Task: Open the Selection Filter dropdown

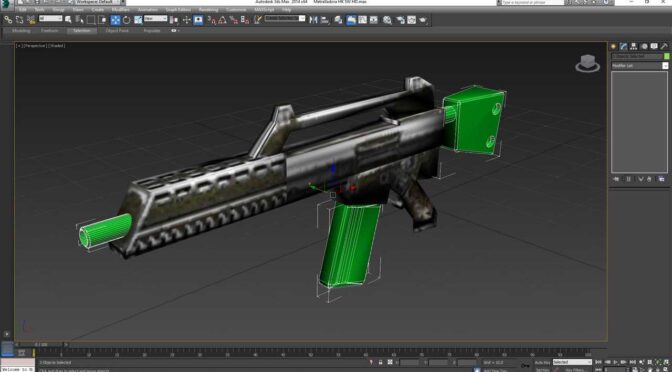Action: pyautogui.click(x=51, y=18)
